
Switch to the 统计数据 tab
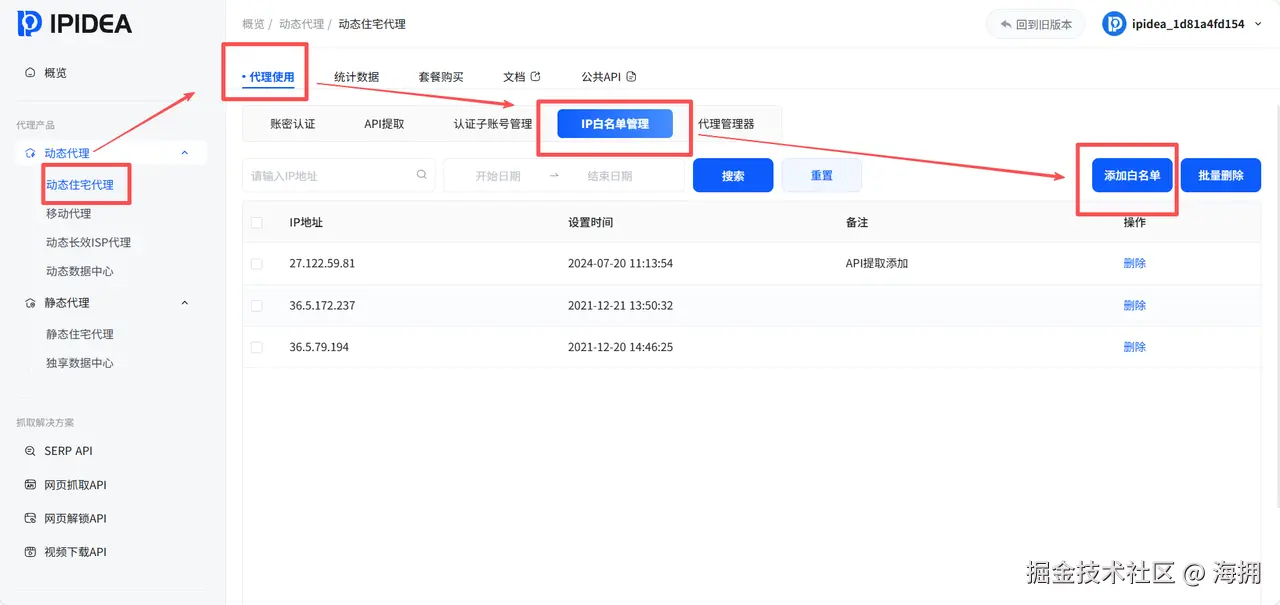tap(357, 76)
